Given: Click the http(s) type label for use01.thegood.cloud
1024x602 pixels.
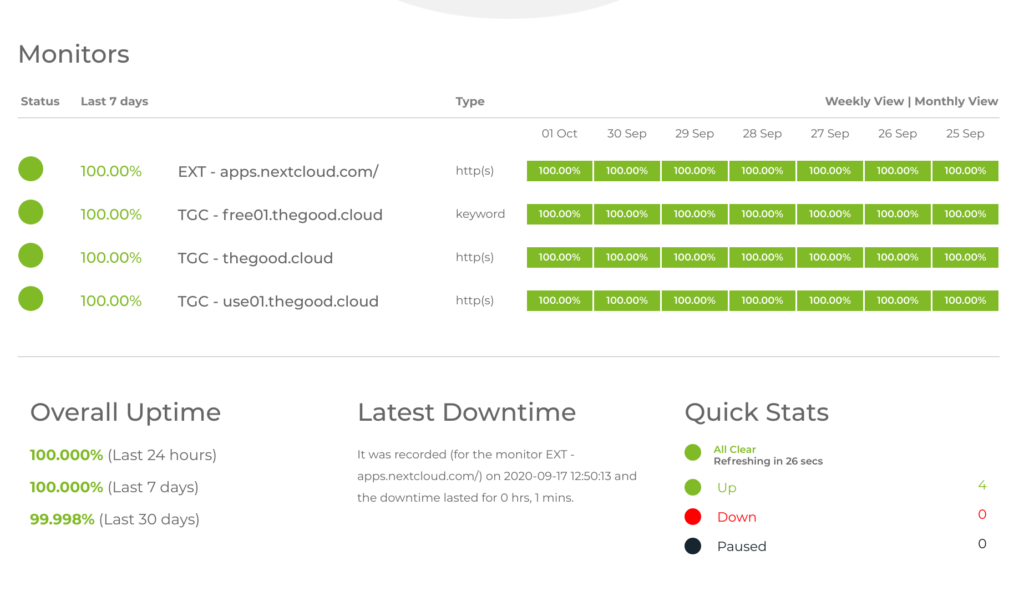Looking at the screenshot, I should tap(475, 300).
